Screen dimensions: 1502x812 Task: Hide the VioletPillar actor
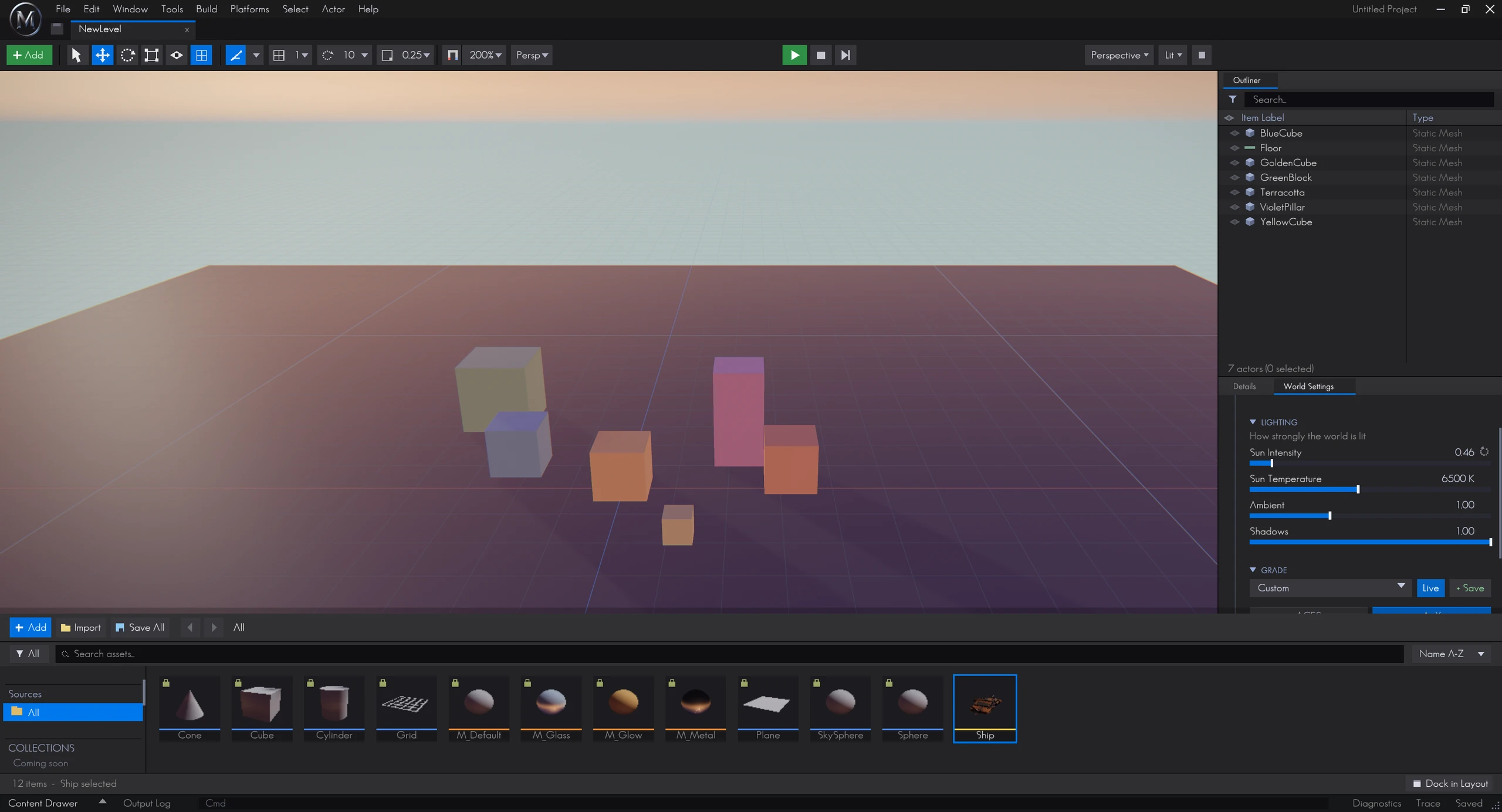click(x=1234, y=207)
